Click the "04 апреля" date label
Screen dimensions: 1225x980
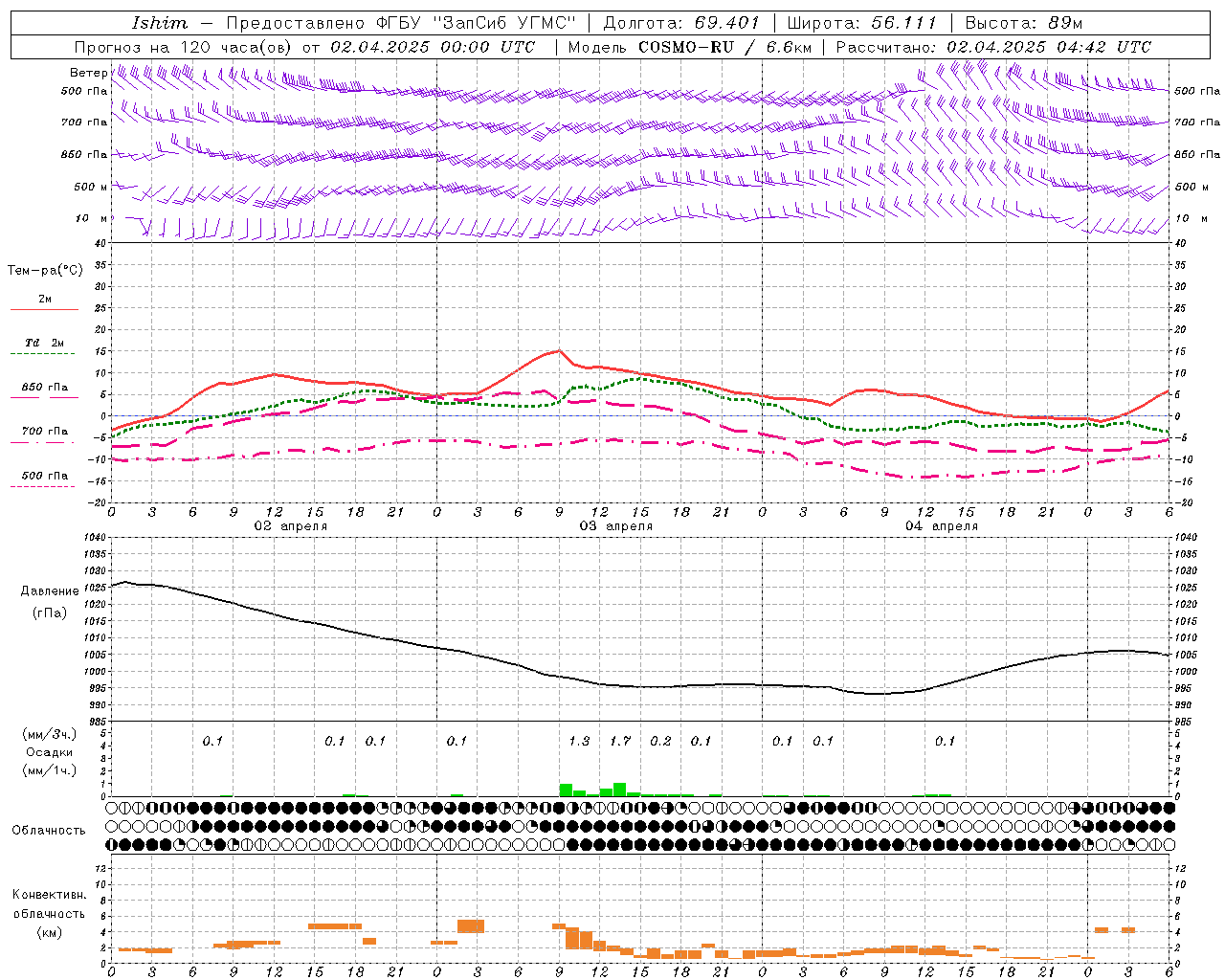coord(941,525)
